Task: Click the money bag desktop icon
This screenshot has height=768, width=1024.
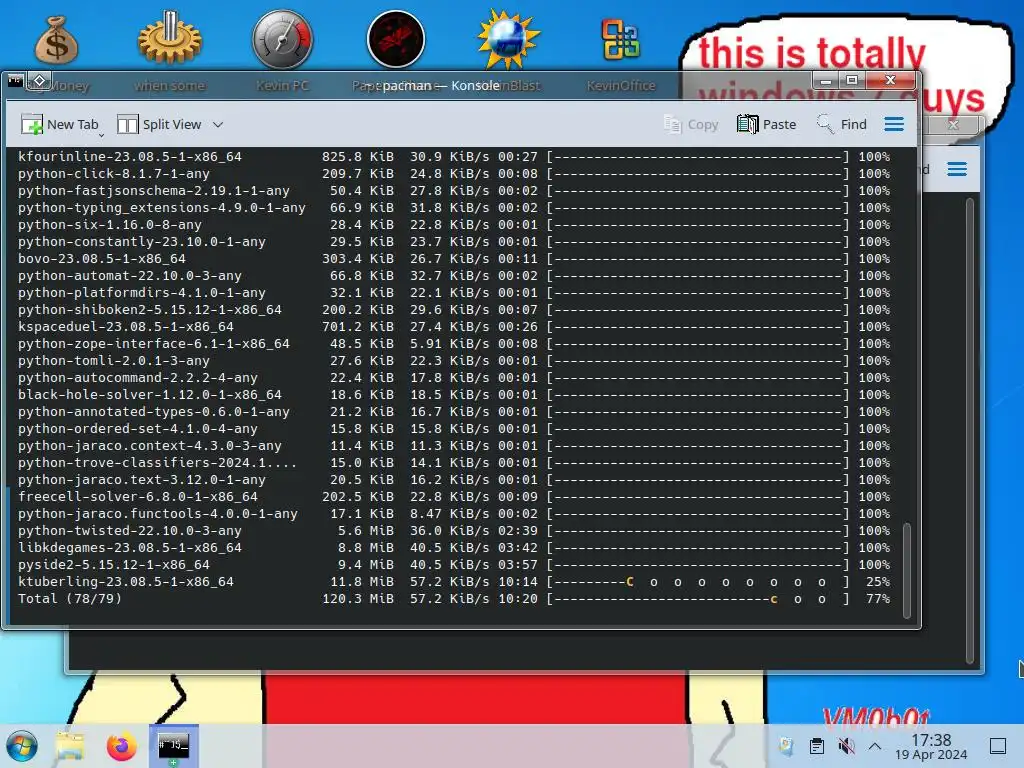Action: 57,40
